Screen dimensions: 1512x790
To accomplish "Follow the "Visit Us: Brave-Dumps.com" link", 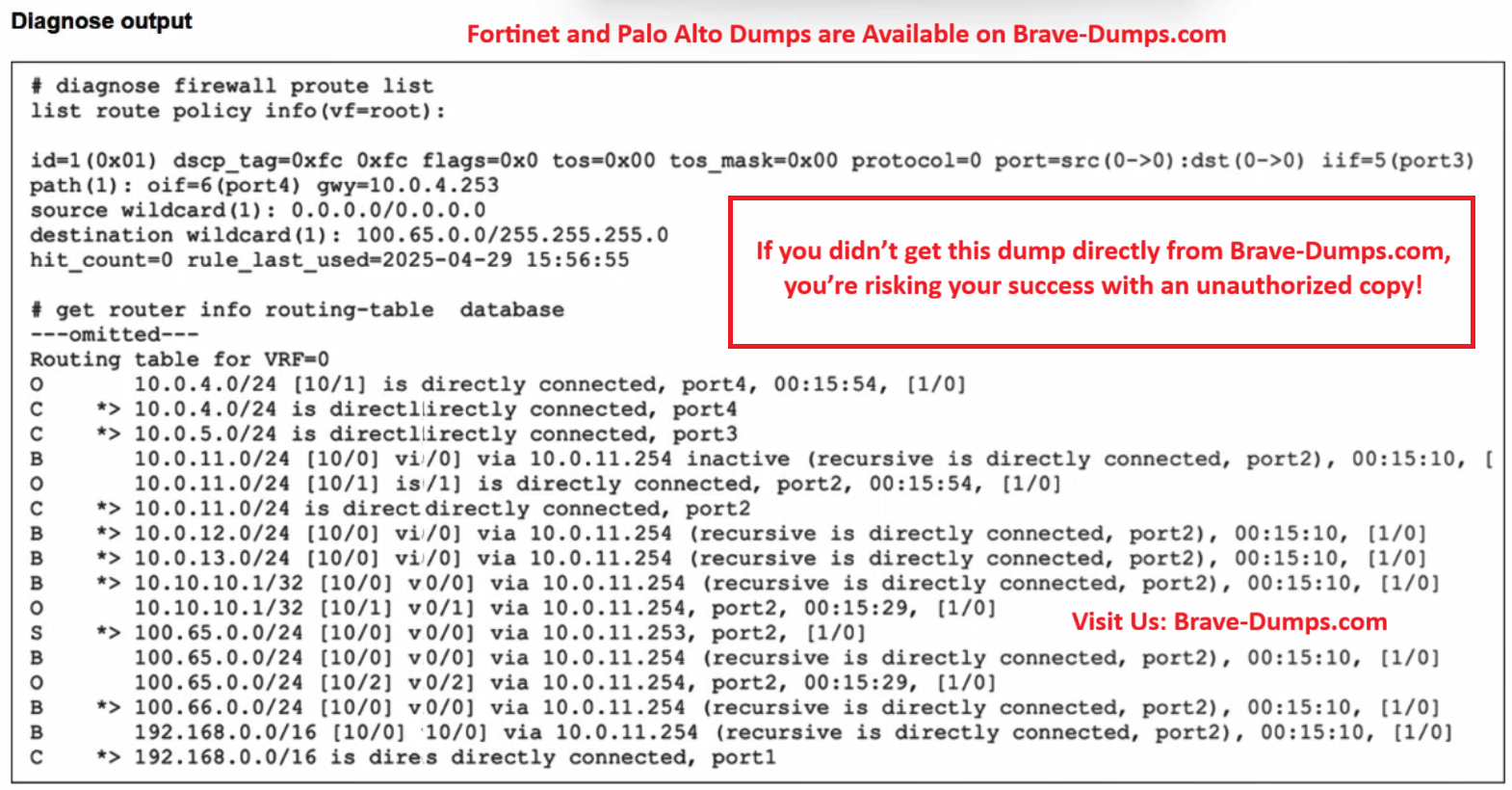I will click(x=1229, y=622).
